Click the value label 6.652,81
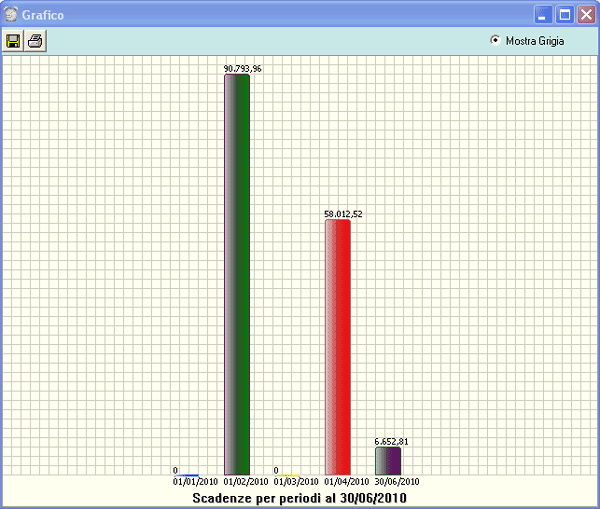 pos(391,441)
